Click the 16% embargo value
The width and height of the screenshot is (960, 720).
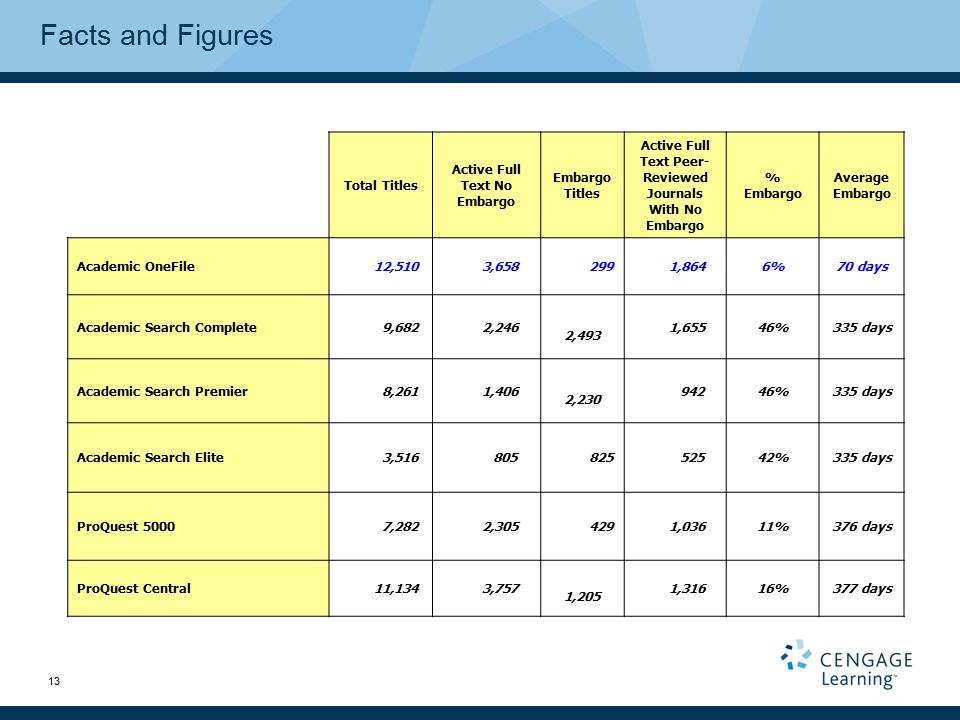[773, 588]
